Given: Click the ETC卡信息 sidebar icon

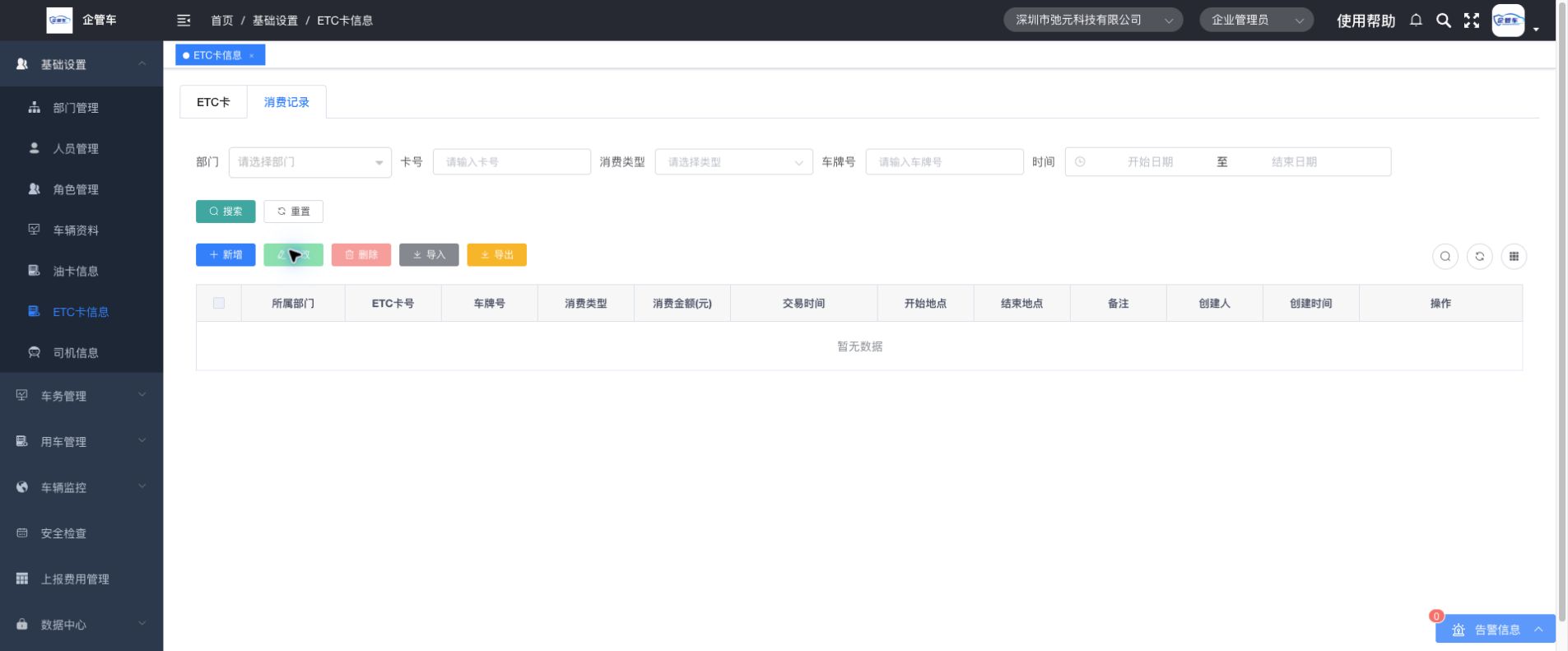Looking at the screenshot, I should pyautogui.click(x=35, y=311).
